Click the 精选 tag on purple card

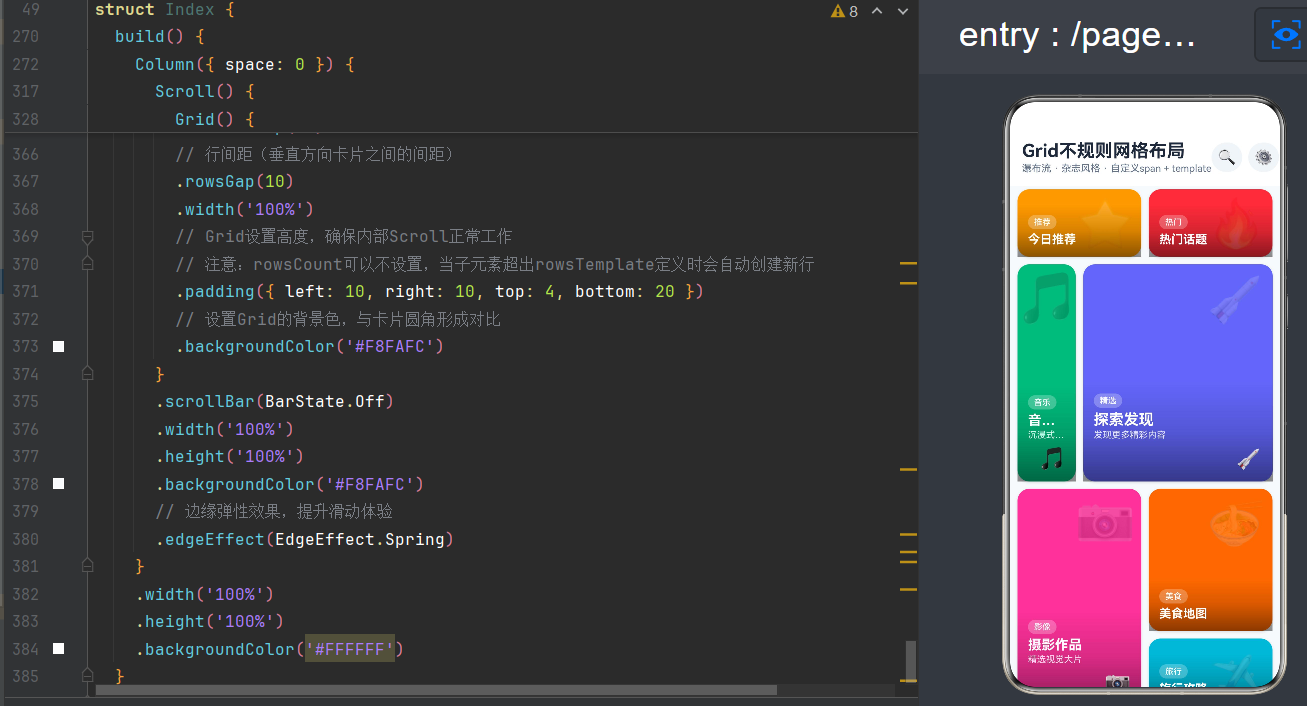click(1108, 400)
